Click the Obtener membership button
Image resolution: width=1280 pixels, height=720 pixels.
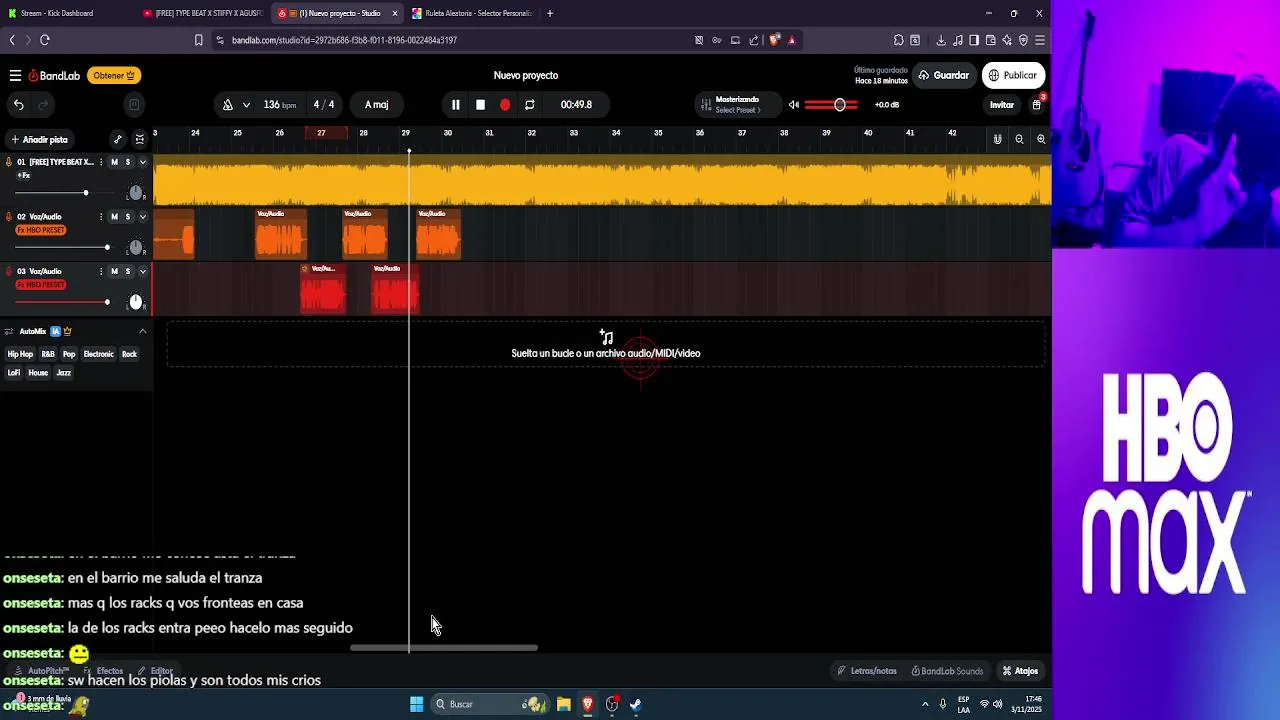pyautogui.click(x=114, y=75)
